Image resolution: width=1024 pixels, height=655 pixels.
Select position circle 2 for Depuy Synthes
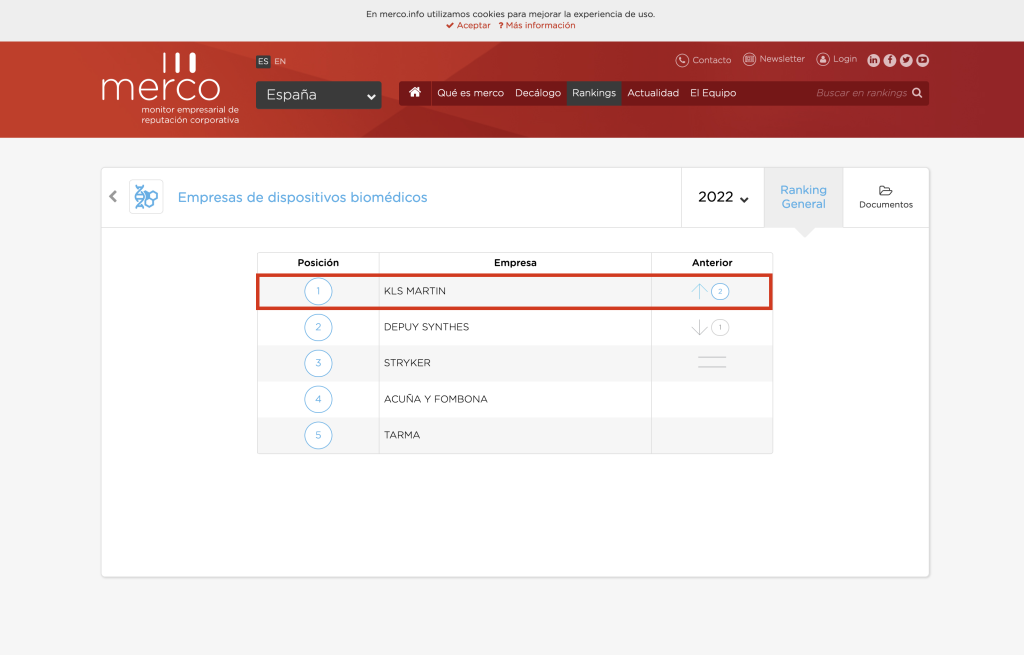click(x=318, y=327)
